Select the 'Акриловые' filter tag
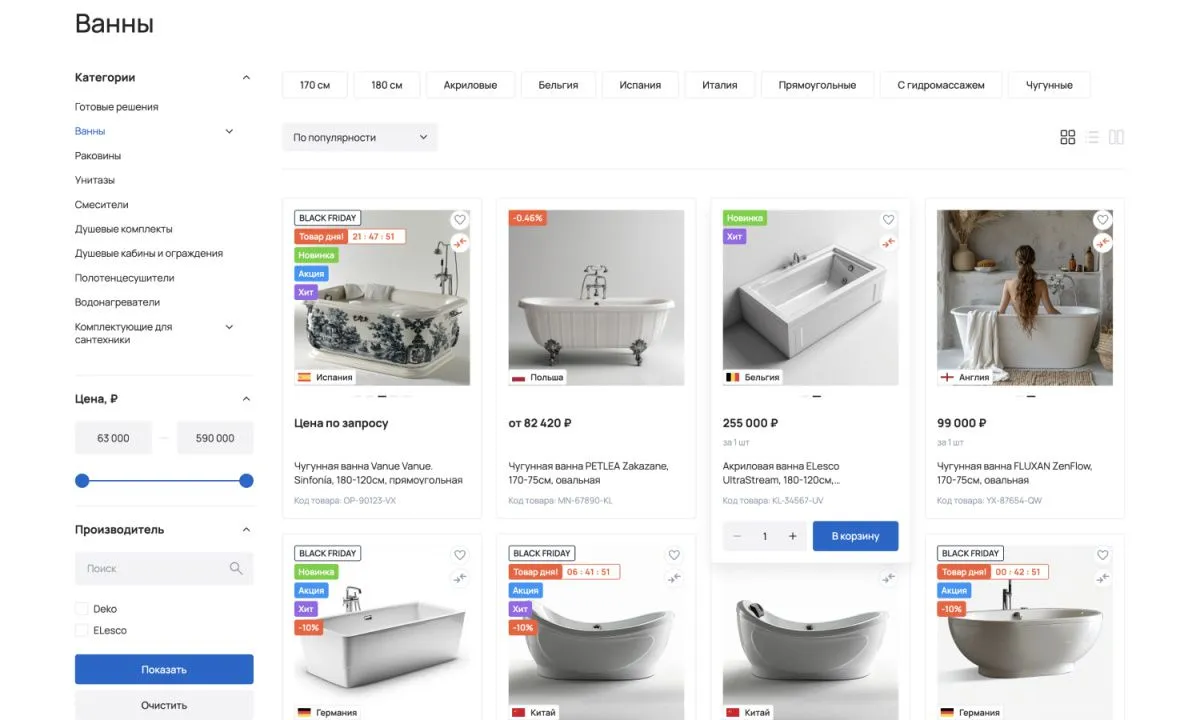Viewport: 1200px width, 720px height. [x=470, y=85]
